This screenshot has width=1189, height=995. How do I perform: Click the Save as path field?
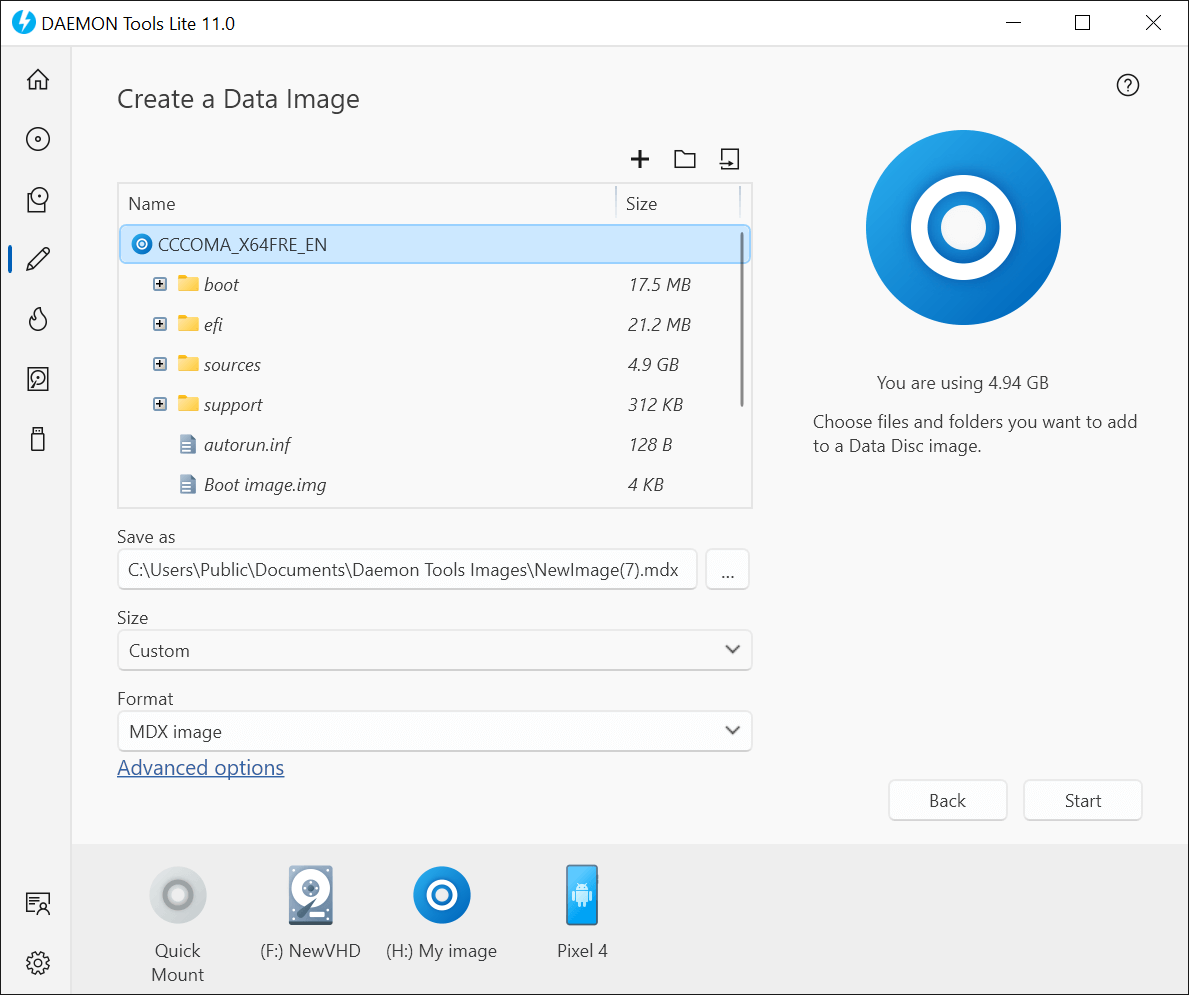pos(407,570)
